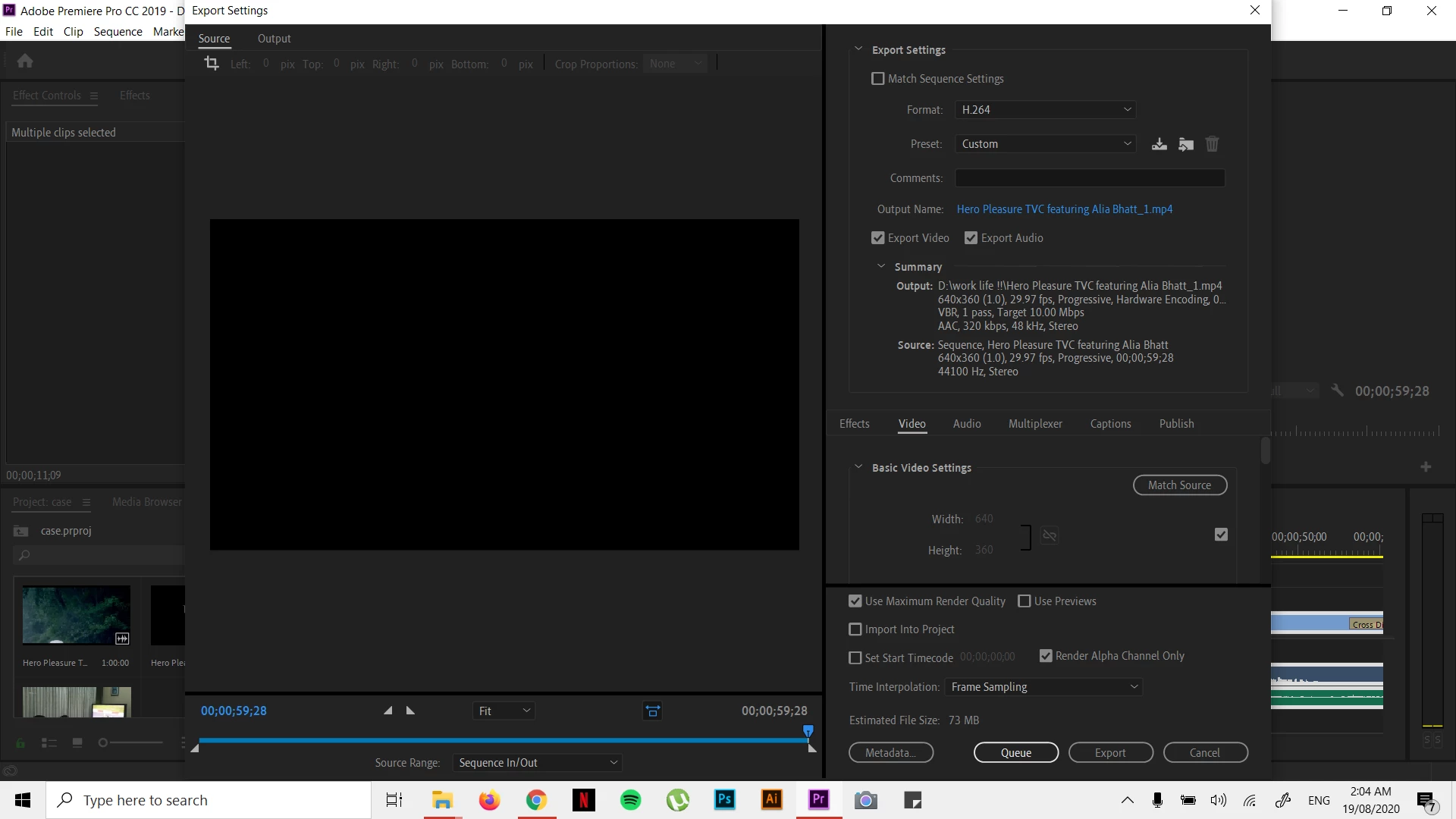1456x819 pixels.
Task: Uncheck Use Maximum Render Quality
Action: point(855,601)
